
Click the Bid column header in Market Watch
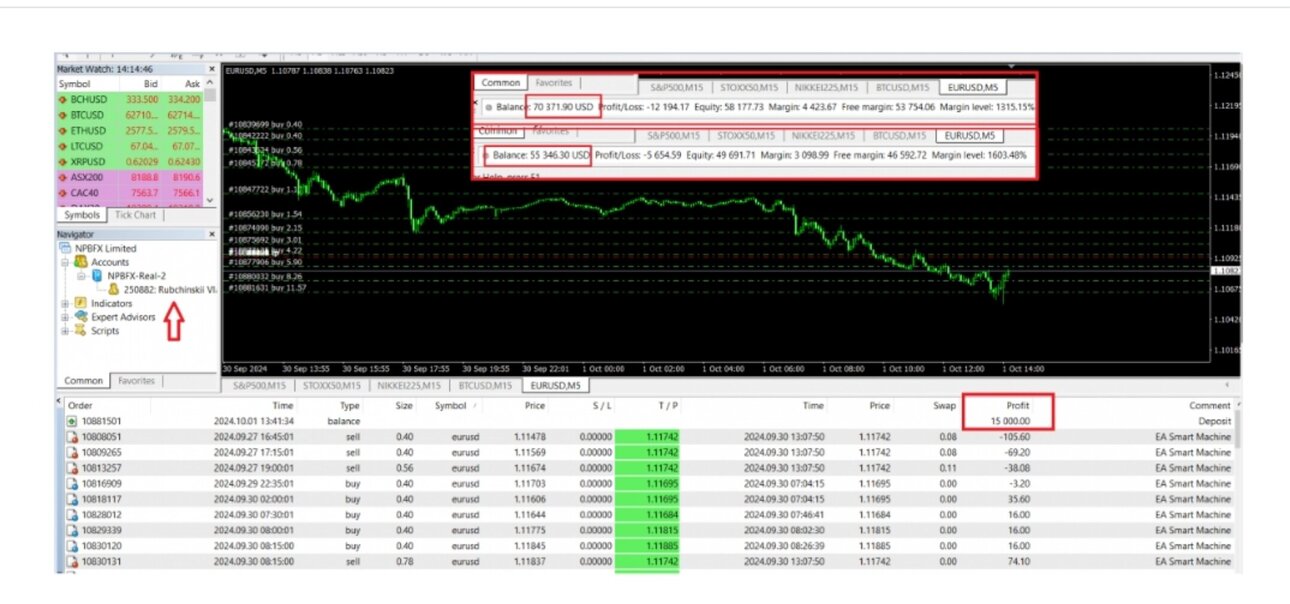(x=150, y=84)
